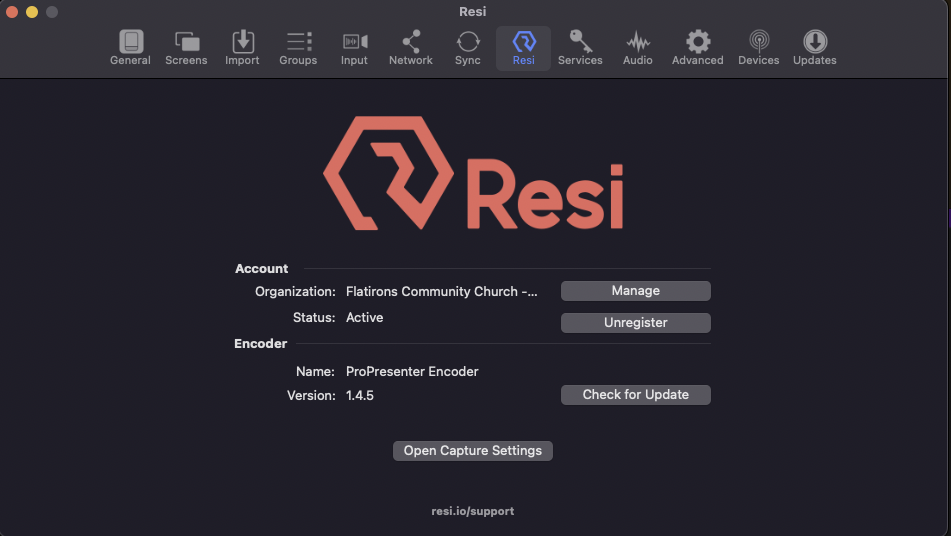Image resolution: width=951 pixels, height=536 pixels.
Task: Click the Account section heading
Action: tap(261, 269)
